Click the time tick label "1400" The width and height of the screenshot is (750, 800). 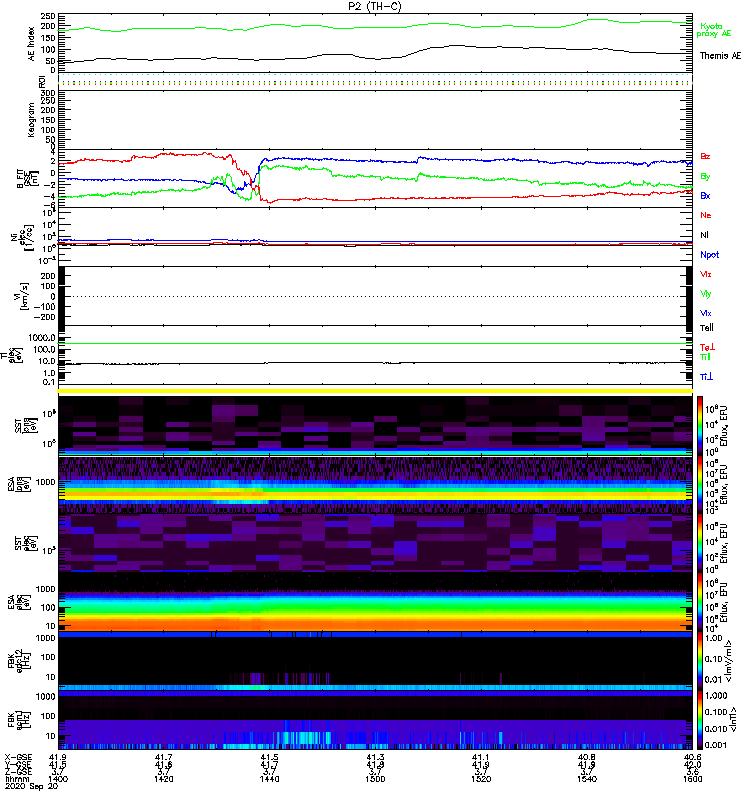pos(58,779)
